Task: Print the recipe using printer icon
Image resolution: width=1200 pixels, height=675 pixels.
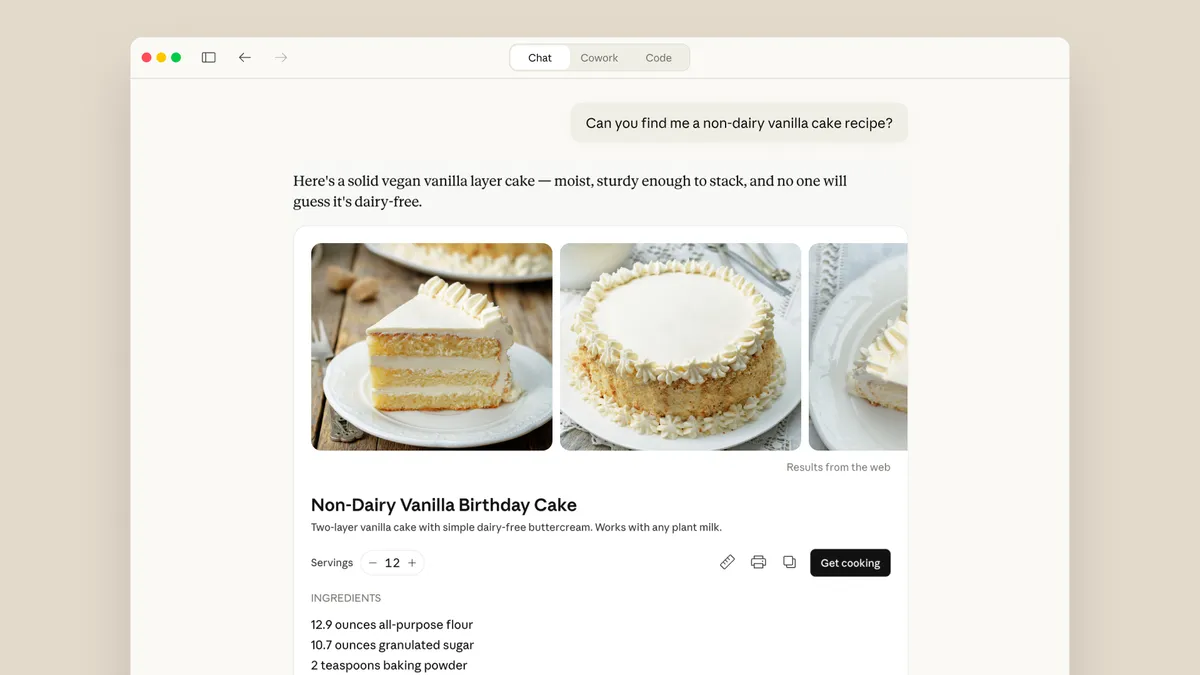Action: coord(758,563)
